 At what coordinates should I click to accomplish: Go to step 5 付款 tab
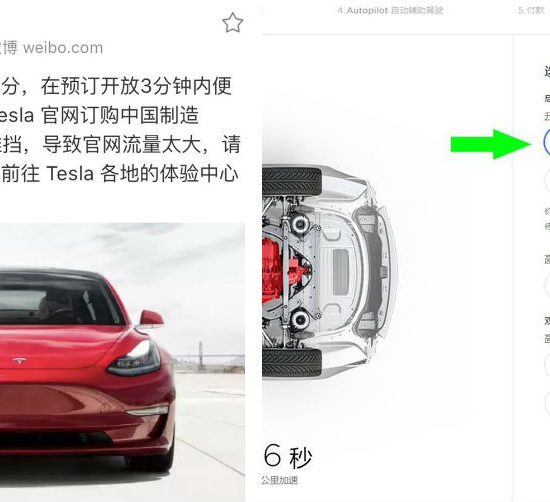[x=532, y=11]
